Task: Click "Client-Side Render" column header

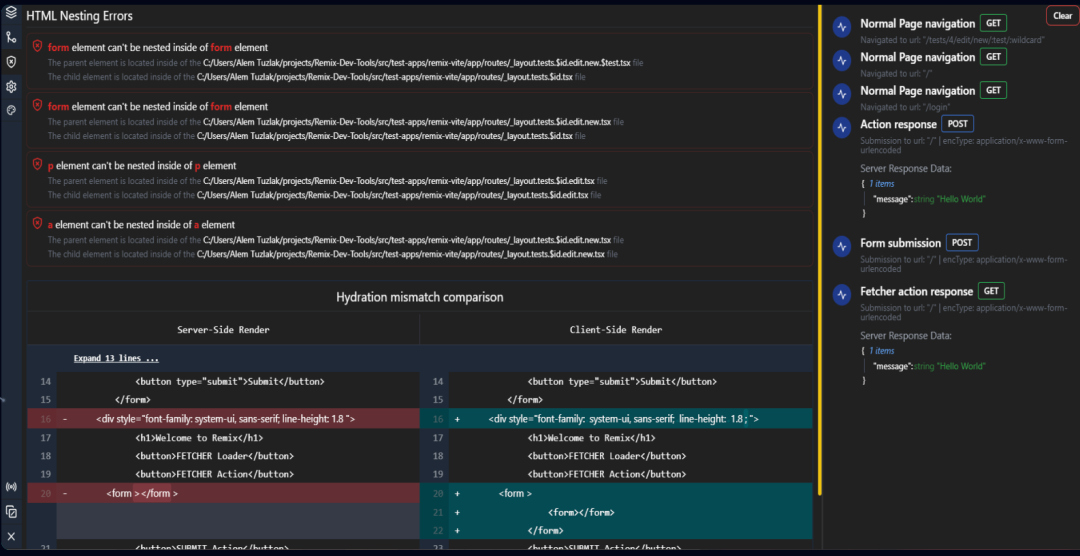Action: (x=616, y=330)
